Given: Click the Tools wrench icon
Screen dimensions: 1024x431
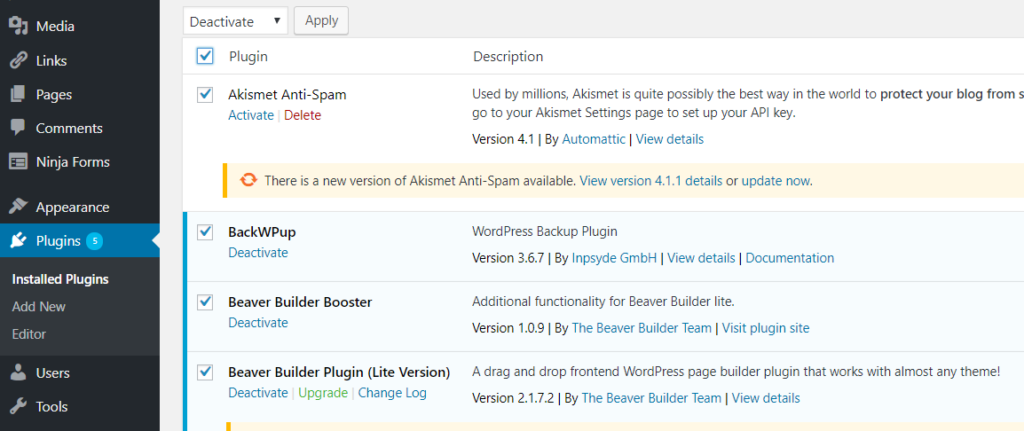Looking at the screenshot, I should pos(19,406).
